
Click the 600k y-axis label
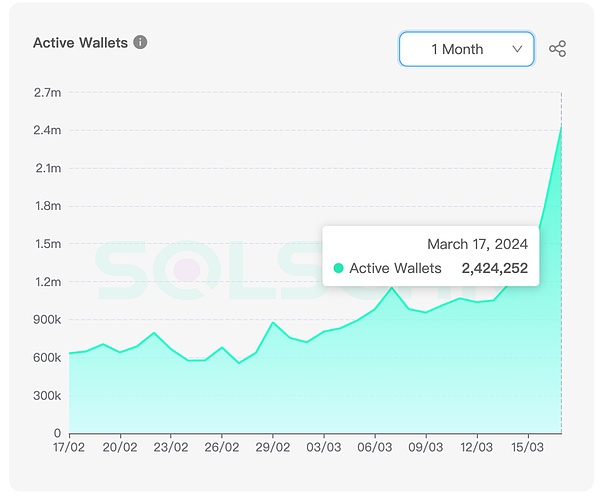click(46, 358)
